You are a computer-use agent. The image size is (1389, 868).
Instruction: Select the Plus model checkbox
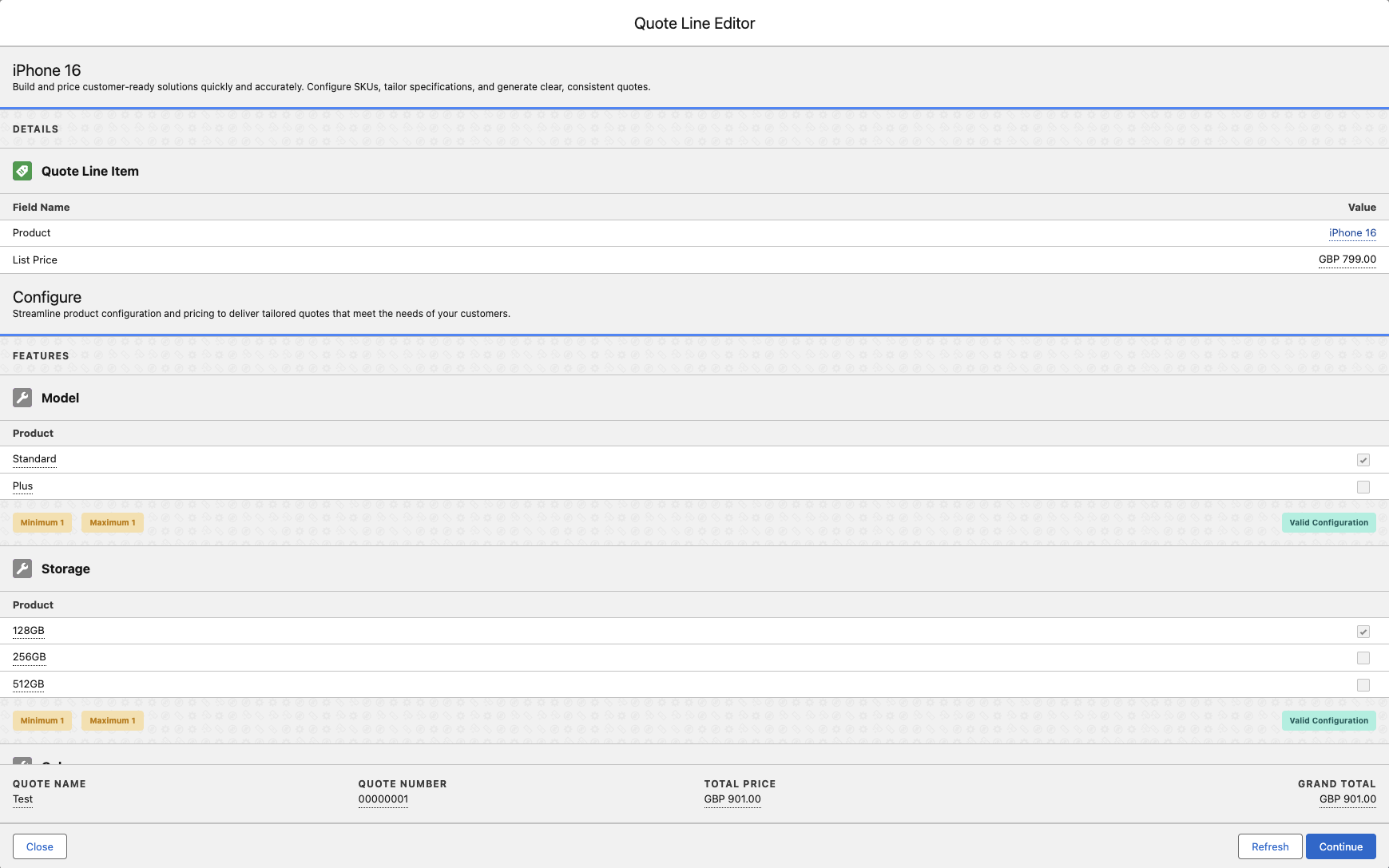(x=1363, y=487)
